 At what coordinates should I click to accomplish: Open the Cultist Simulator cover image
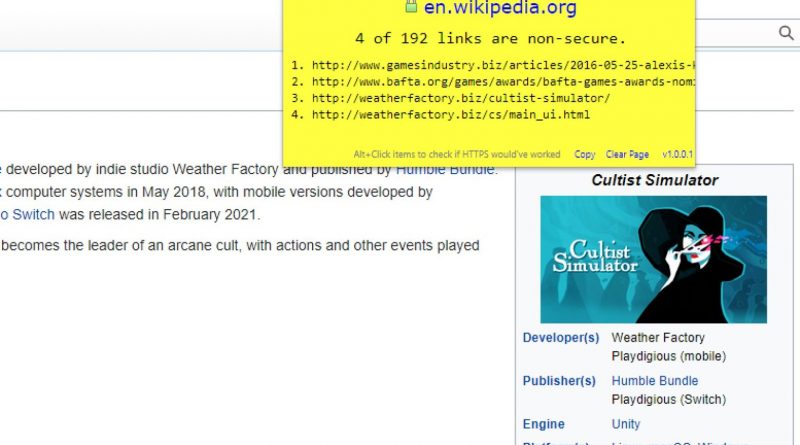653,259
